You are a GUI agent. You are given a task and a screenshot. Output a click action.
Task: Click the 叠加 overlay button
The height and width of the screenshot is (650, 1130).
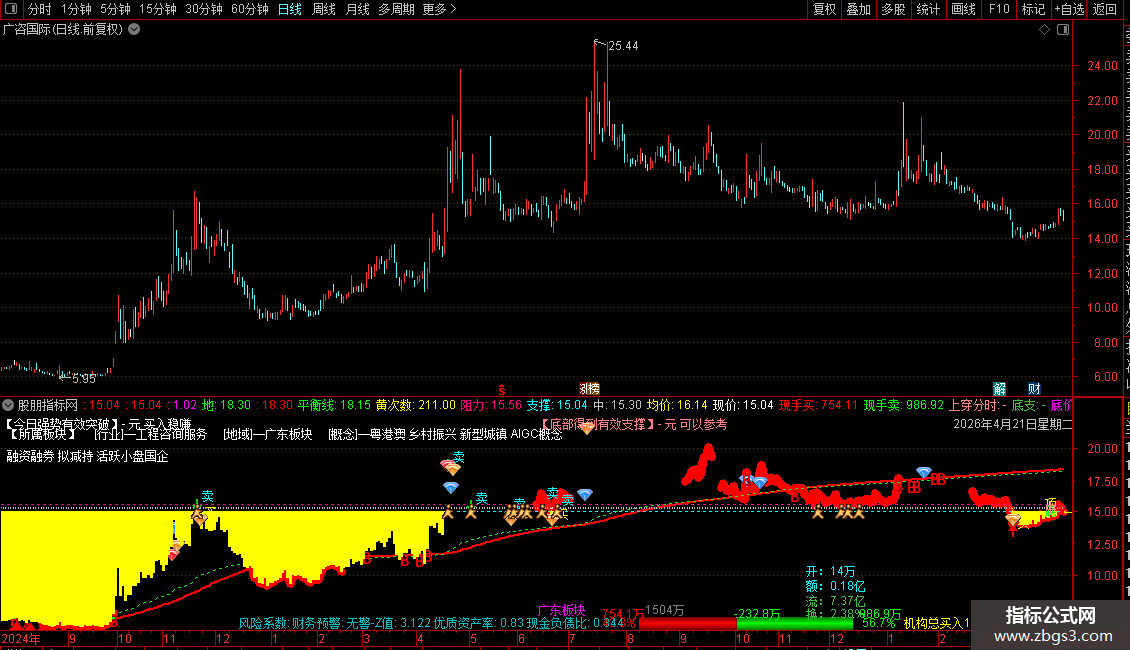coord(859,9)
